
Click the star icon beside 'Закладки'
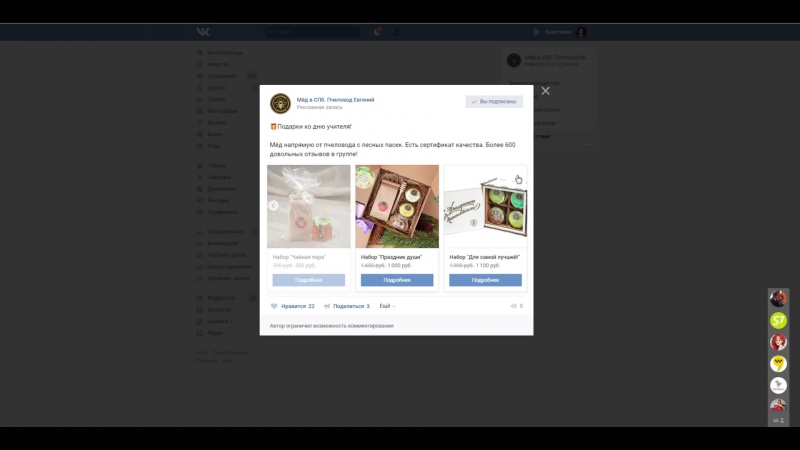[199, 177]
